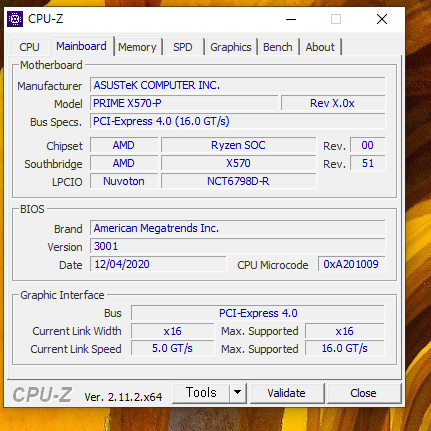Select American Megatrends Inc. BIOS brand
Screen dimensions: 431x431
point(237,228)
